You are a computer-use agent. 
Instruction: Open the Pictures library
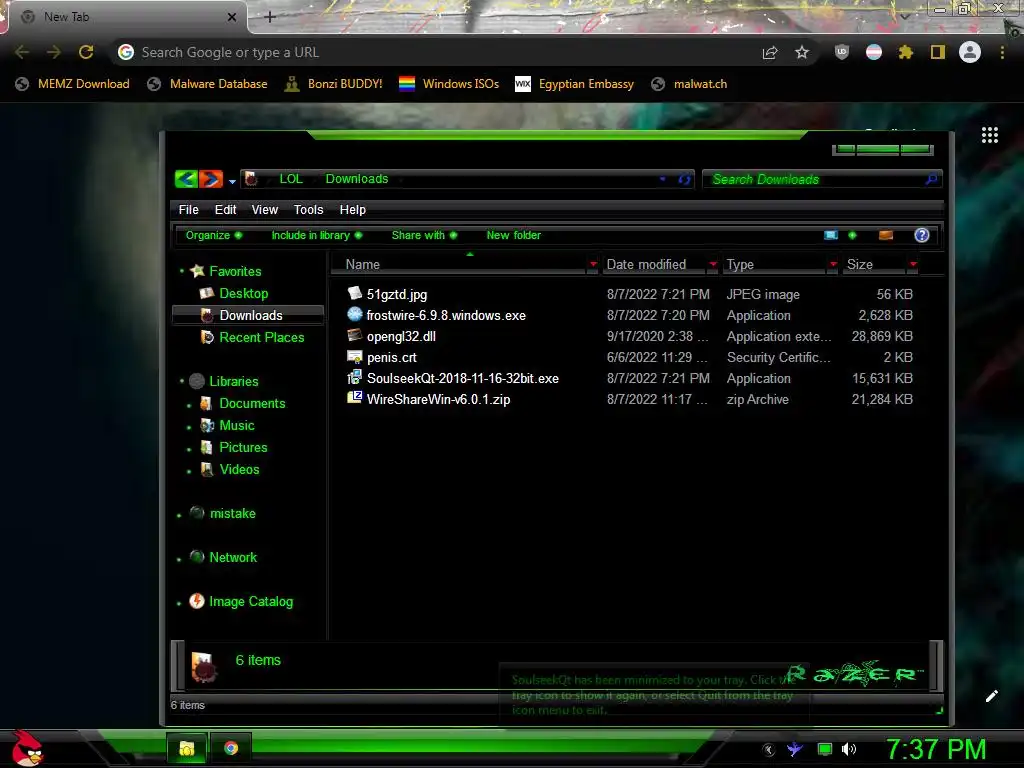pos(243,447)
